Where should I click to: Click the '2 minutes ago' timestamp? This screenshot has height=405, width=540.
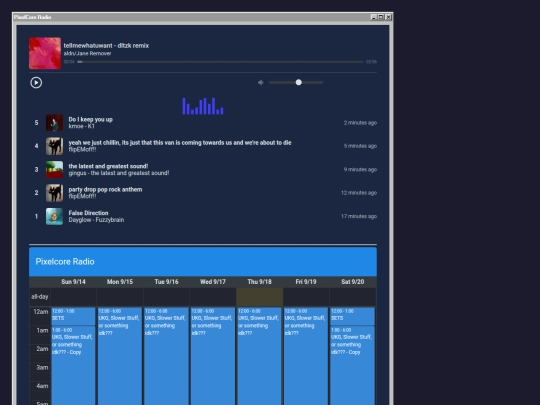click(x=360, y=123)
